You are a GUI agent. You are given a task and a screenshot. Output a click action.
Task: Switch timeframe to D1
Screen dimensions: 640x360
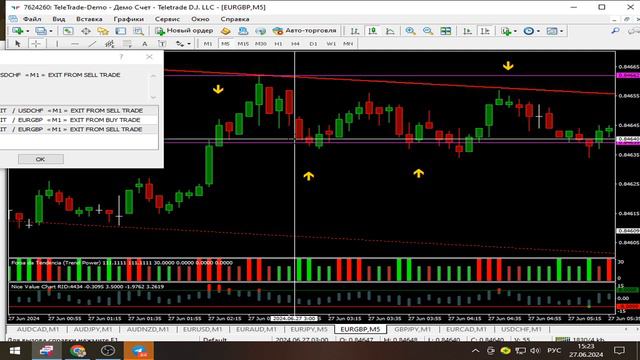point(313,44)
